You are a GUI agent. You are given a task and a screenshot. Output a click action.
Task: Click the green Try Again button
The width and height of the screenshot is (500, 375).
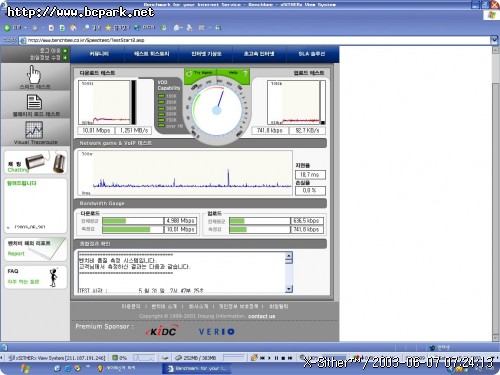point(200,73)
